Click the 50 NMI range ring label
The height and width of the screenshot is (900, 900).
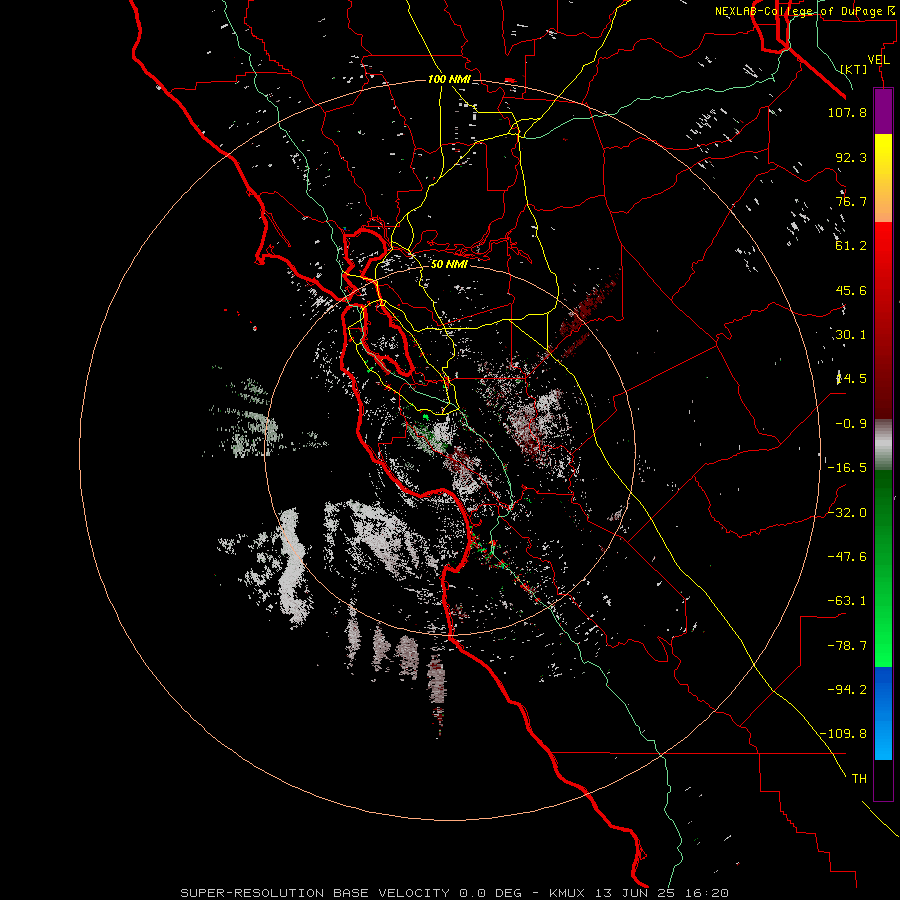coord(449,264)
